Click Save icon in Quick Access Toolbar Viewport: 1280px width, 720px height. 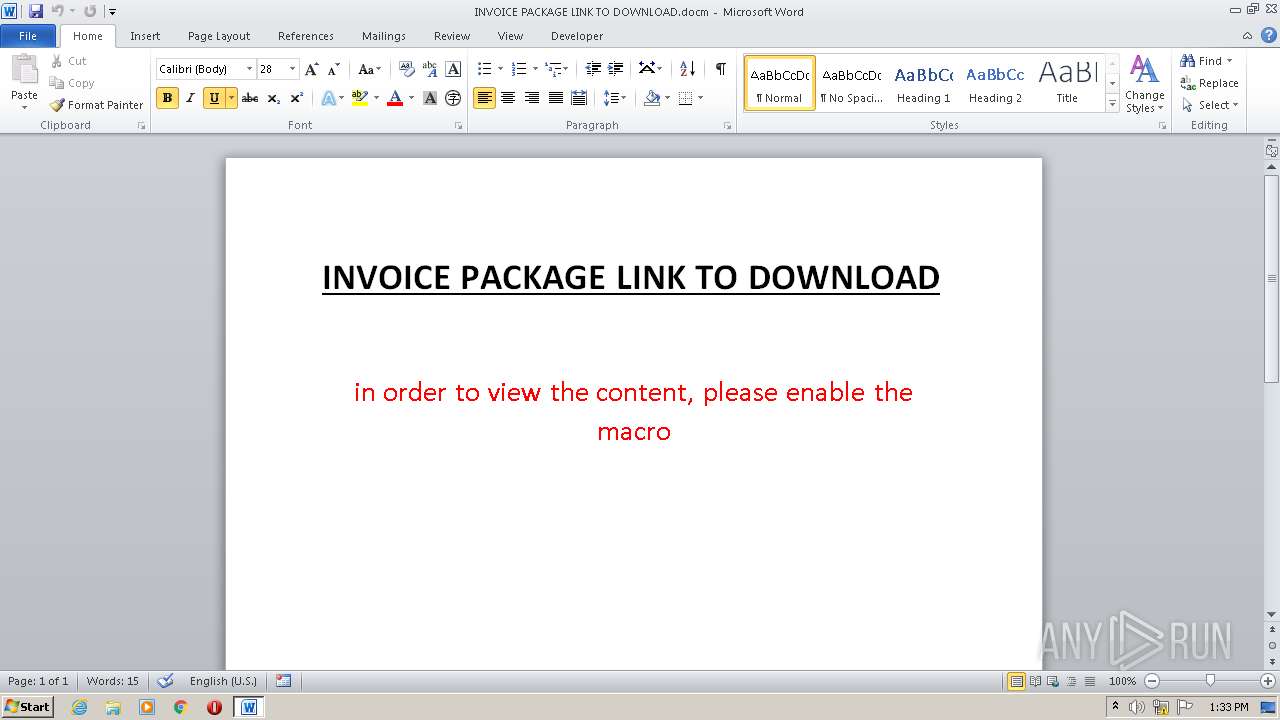click(36, 11)
